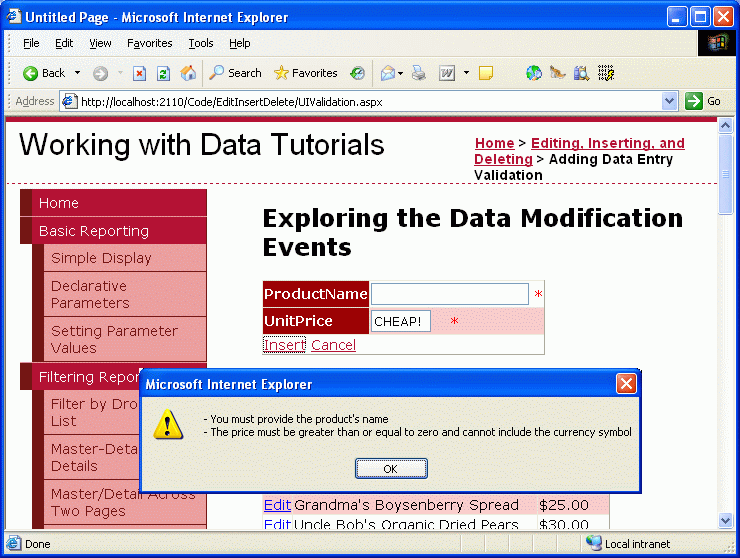The width and height of the screenshot is (740, 558).
Task: Open the Help menu
Action: [x=240, y=43]
